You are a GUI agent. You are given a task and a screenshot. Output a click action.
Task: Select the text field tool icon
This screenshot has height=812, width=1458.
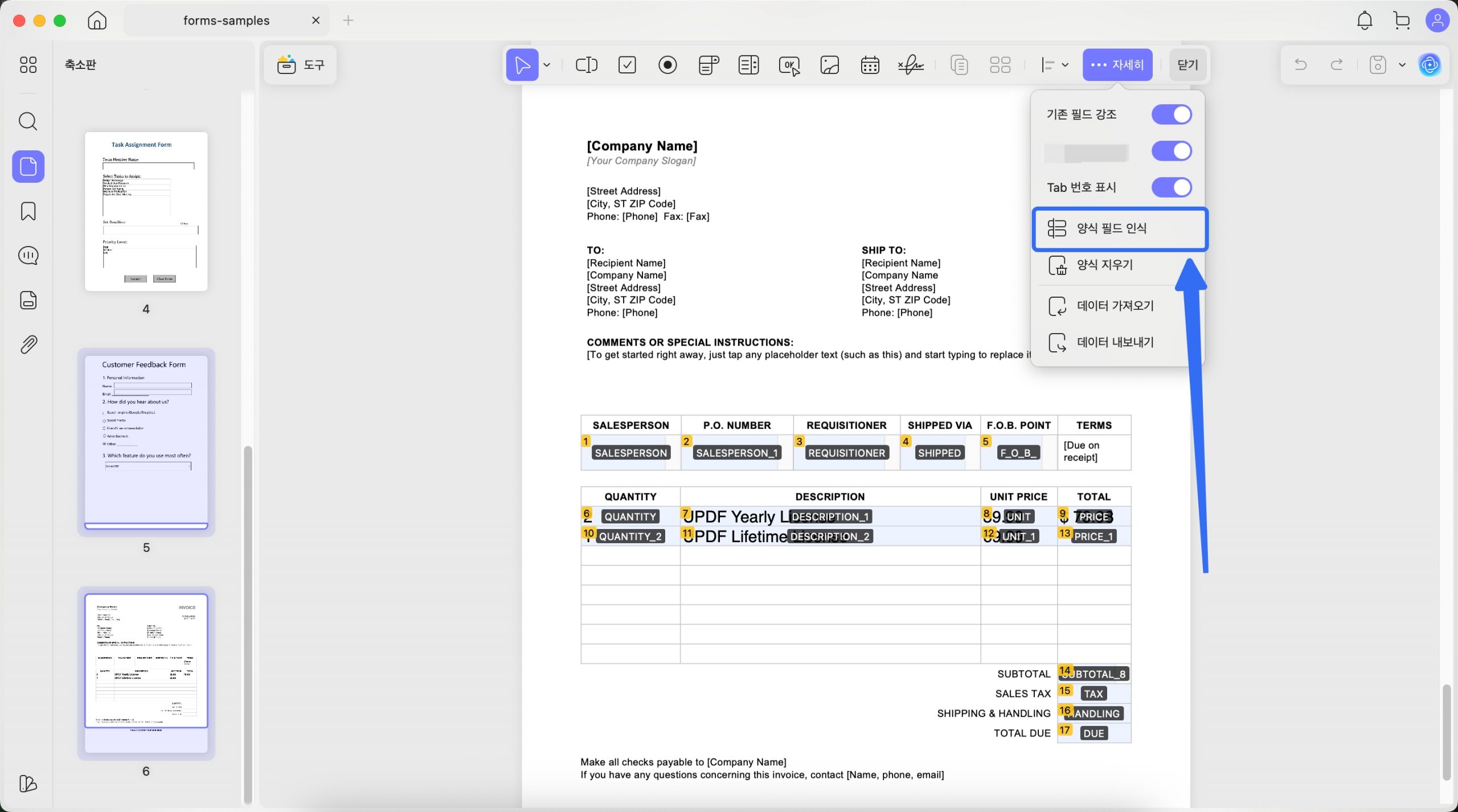click(586, 65)
